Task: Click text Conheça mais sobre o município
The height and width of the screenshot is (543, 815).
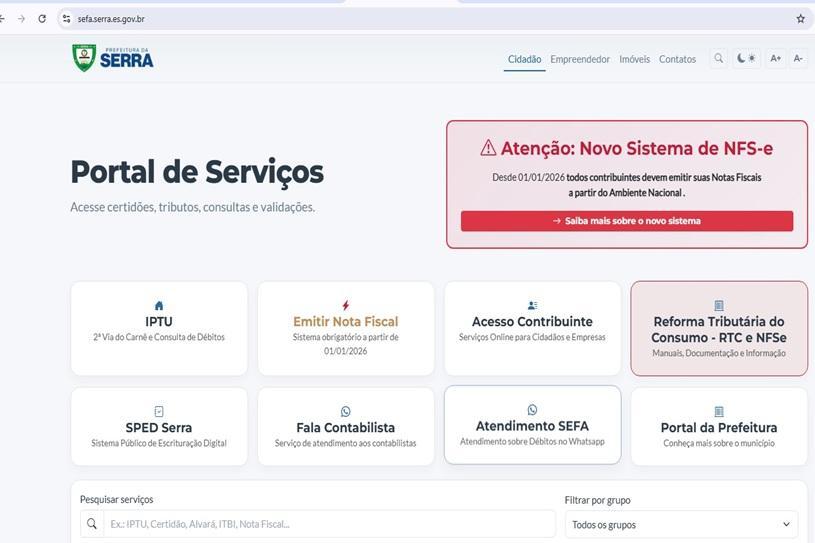Action: tap(719, 443)
